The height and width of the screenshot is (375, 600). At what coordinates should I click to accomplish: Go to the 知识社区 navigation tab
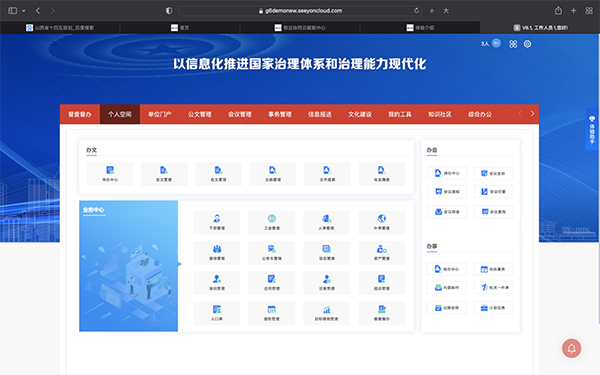[x=440, y=114]
